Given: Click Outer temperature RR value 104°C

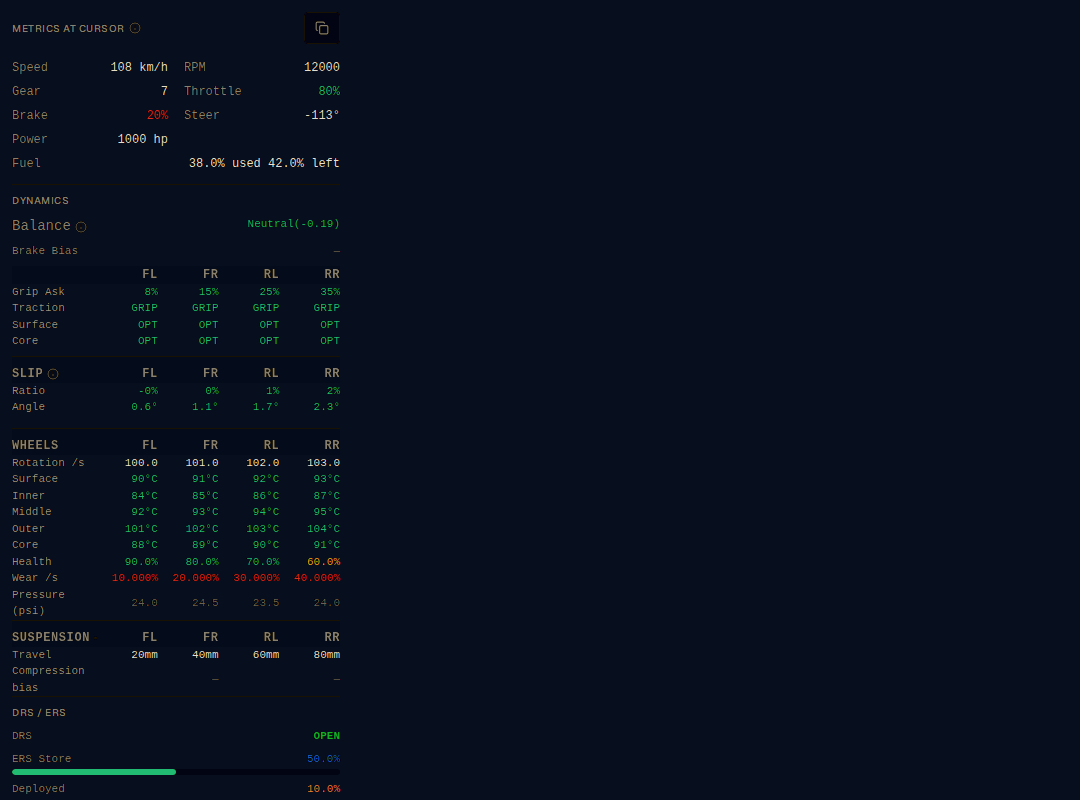Looking at the screenshot, I should pyautogui.click(x=323, y=529).
